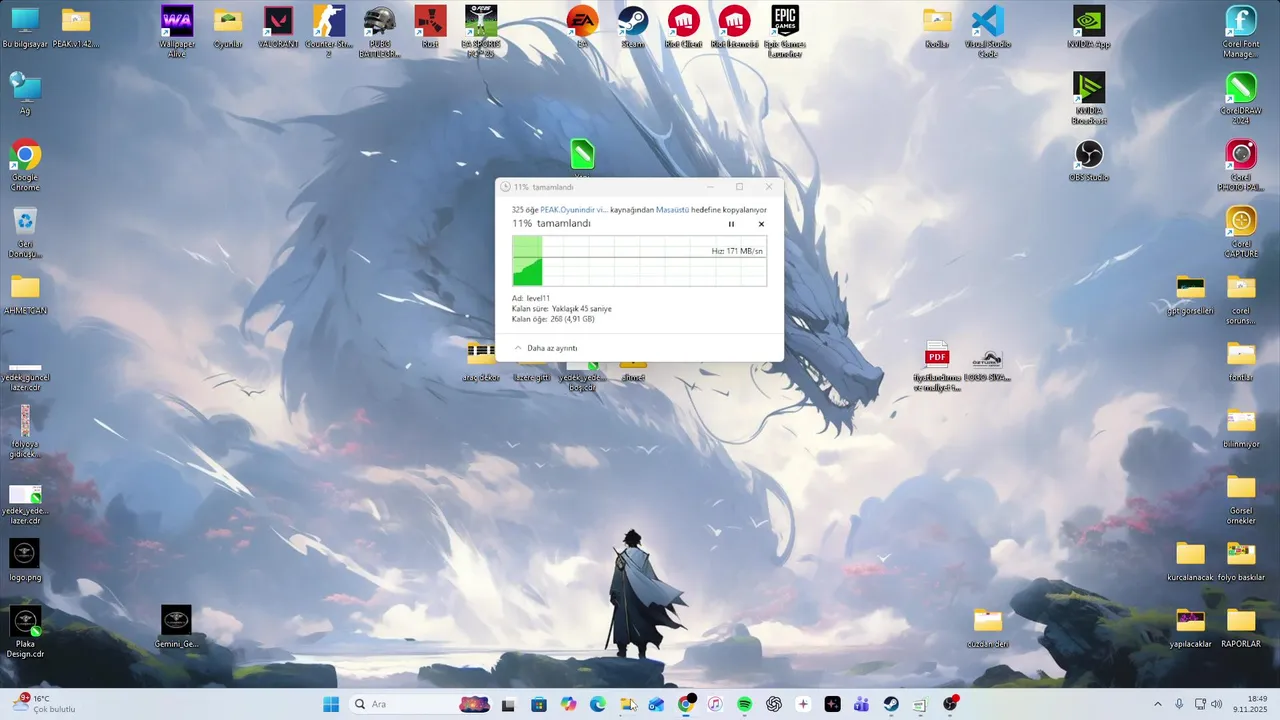Select the PUBG Battlegrounds shortcut

click(x=380, y=32)
